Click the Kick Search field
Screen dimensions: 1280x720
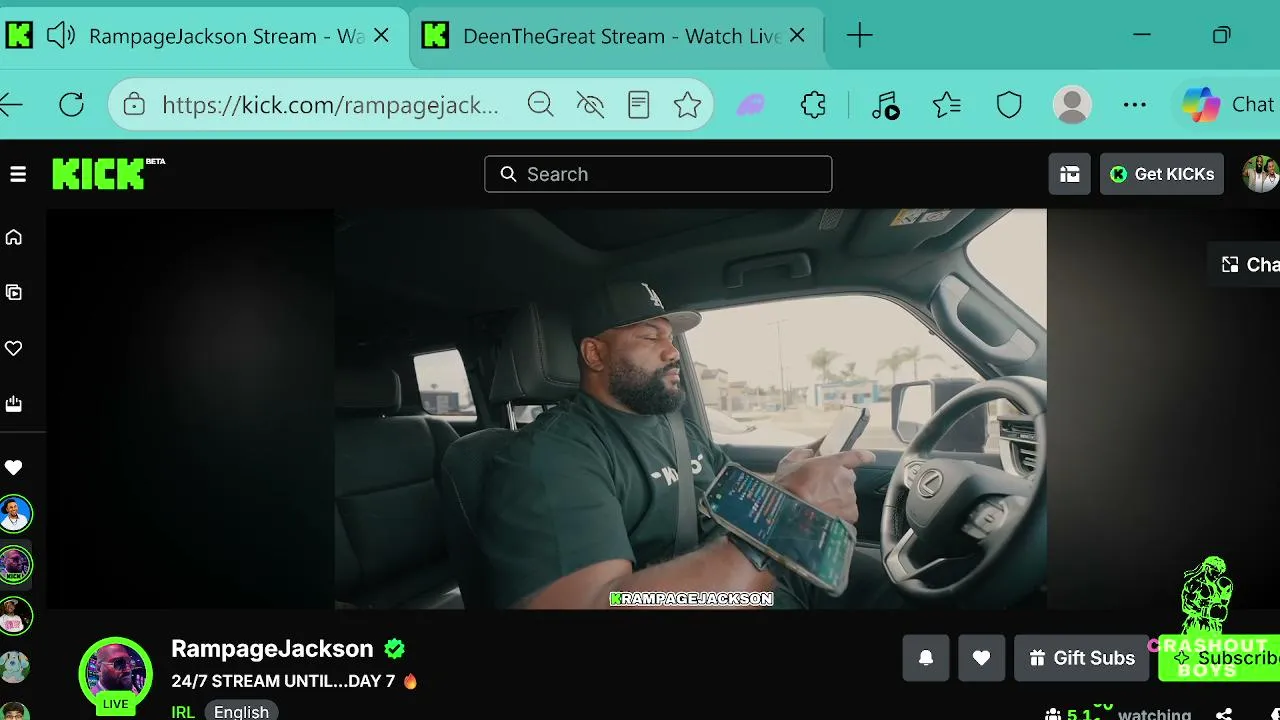point(658,174)
